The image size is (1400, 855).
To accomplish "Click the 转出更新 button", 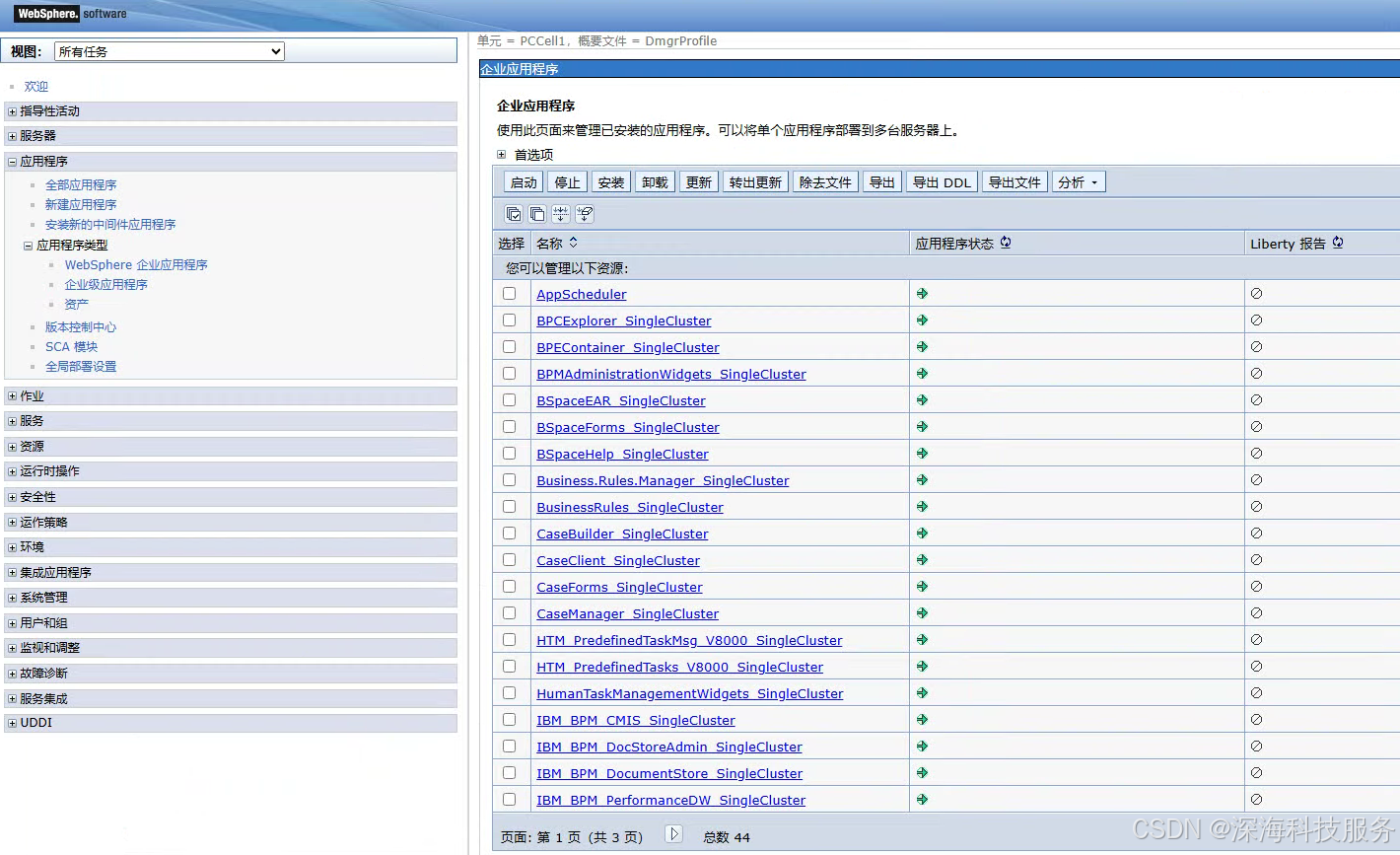I will point(755,182).
